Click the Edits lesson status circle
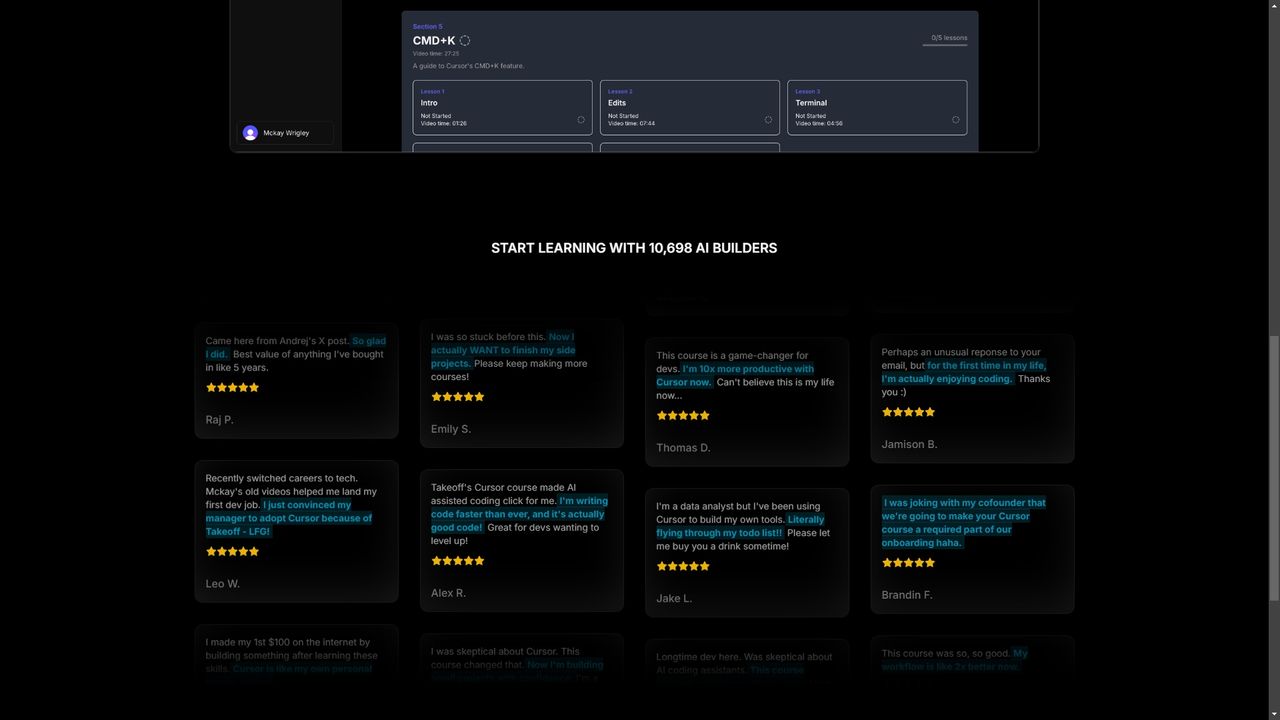This screenshot has width=1280, height=720. [768, 120]
